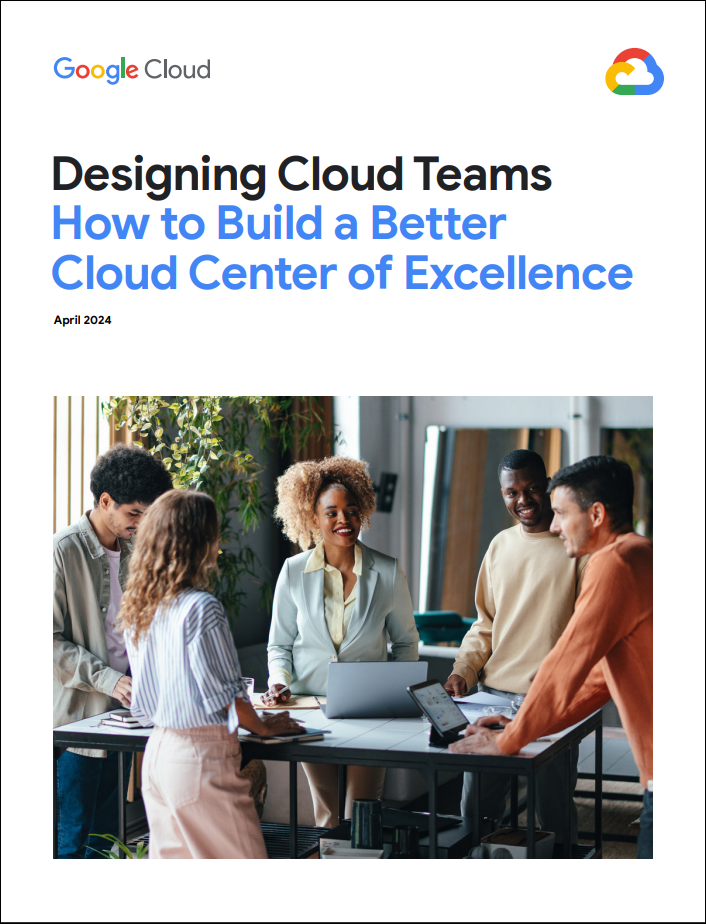This screenshot has height=924, width=706.
Task: Click the word "Excellence" in the subtitle
Action: (x=538, y=271)
